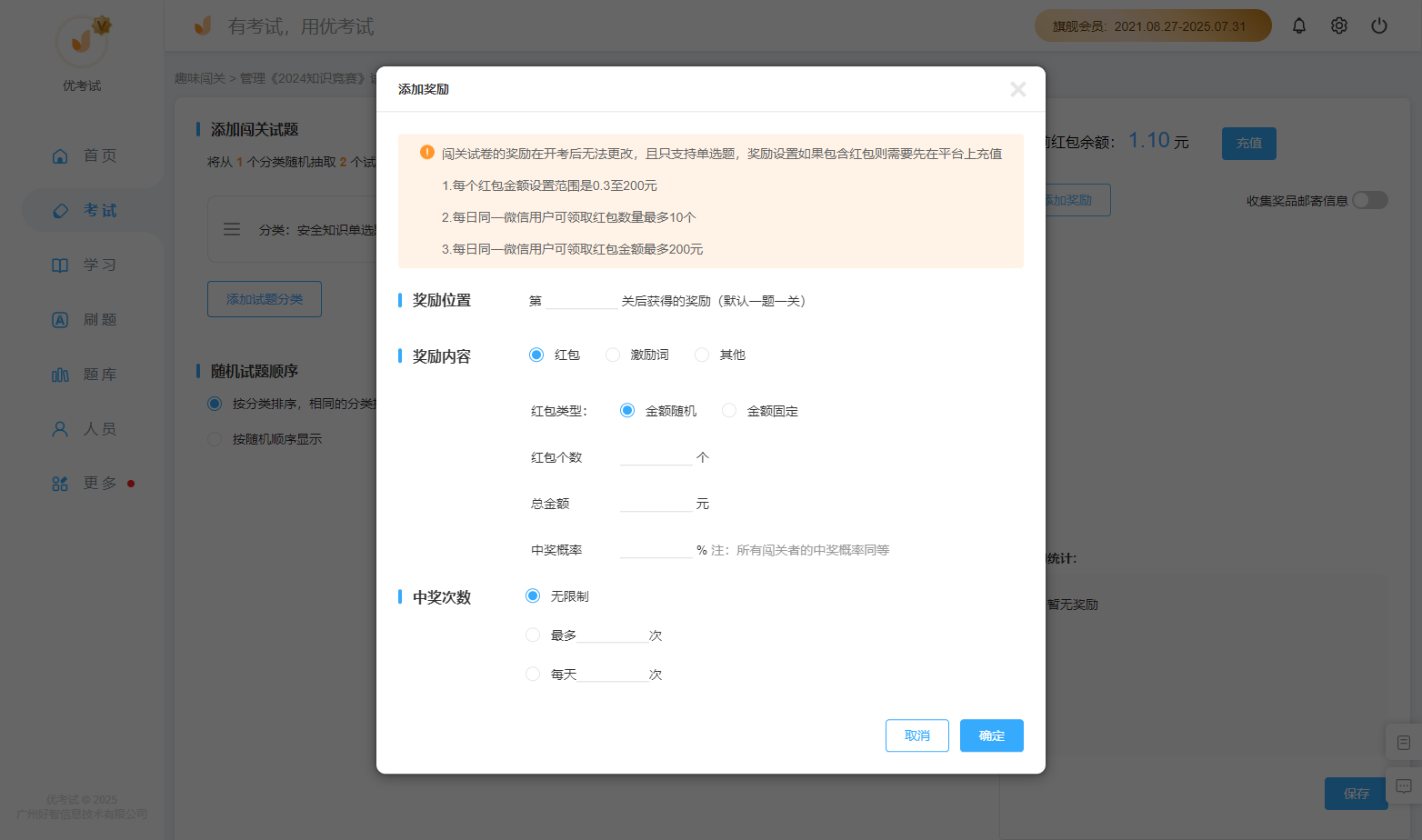
Task: Click the chart icon beside 题库
Action: tap(60, 374)
